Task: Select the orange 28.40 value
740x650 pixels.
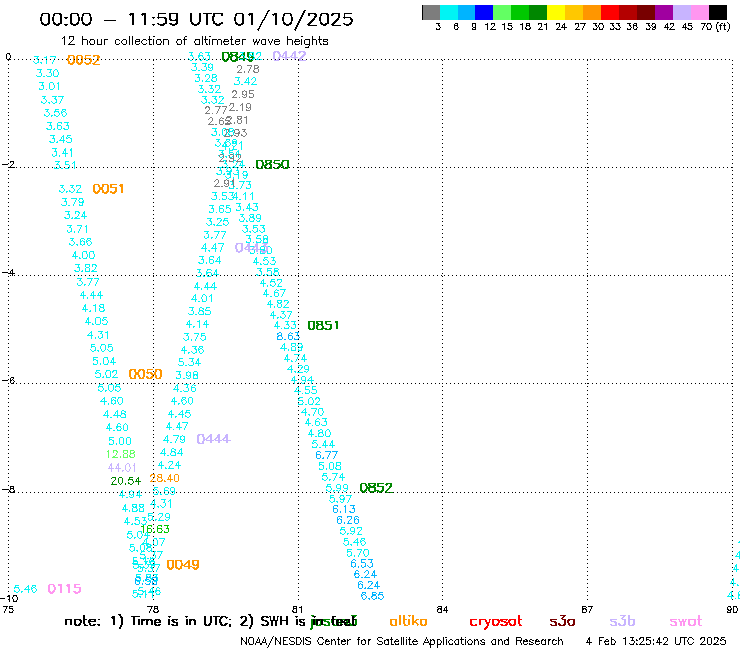Action: coord(165,478)
